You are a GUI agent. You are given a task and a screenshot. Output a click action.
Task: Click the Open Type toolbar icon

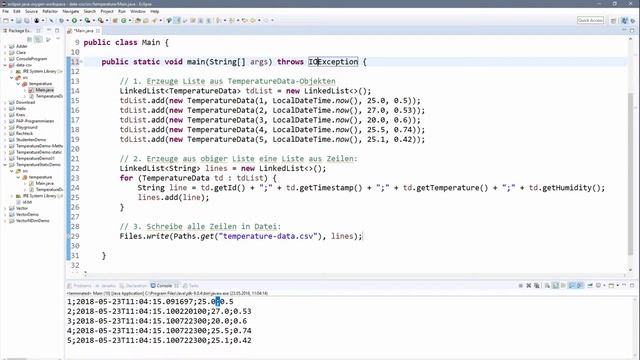[138, 20]
